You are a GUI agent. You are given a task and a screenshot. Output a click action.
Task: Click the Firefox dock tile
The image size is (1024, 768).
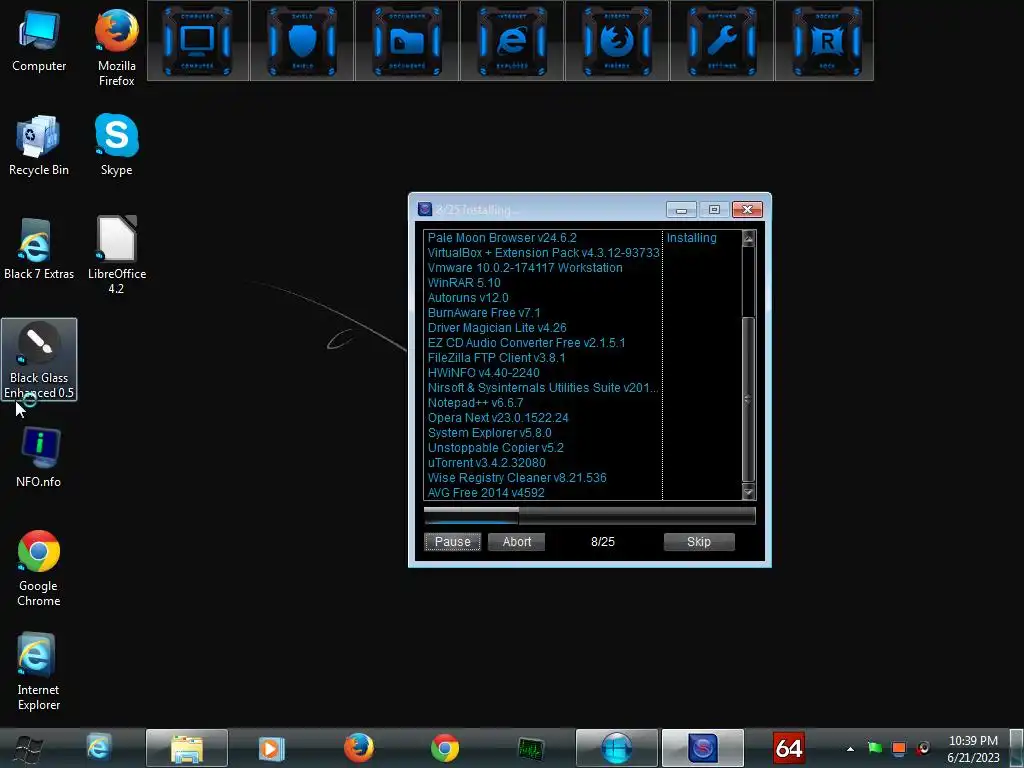click(x=616, y=40)
